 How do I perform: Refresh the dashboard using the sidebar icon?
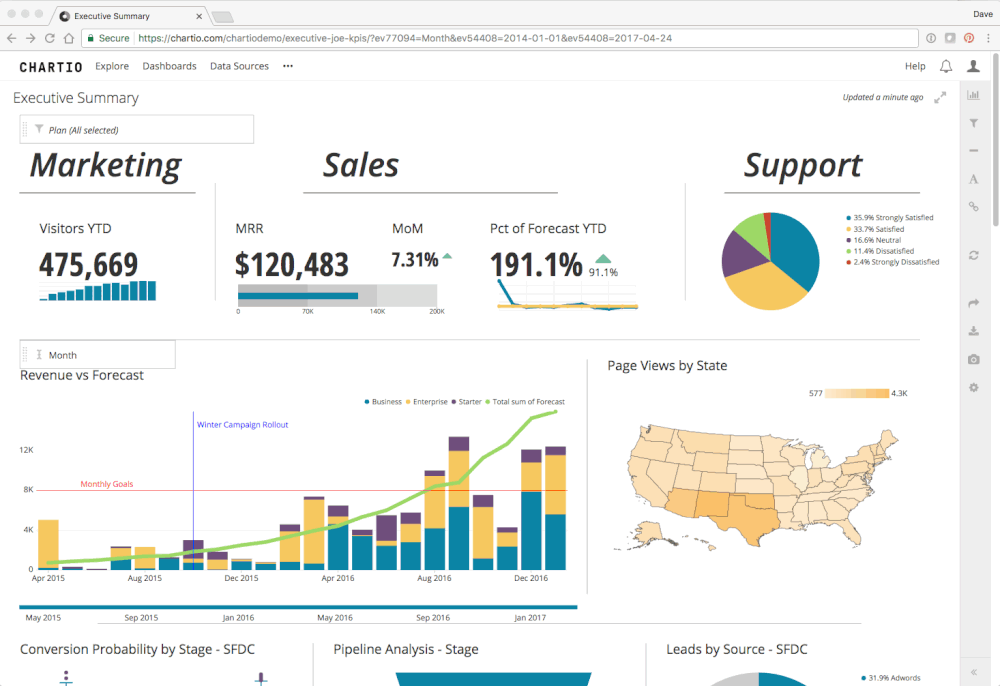click(973, 255)
